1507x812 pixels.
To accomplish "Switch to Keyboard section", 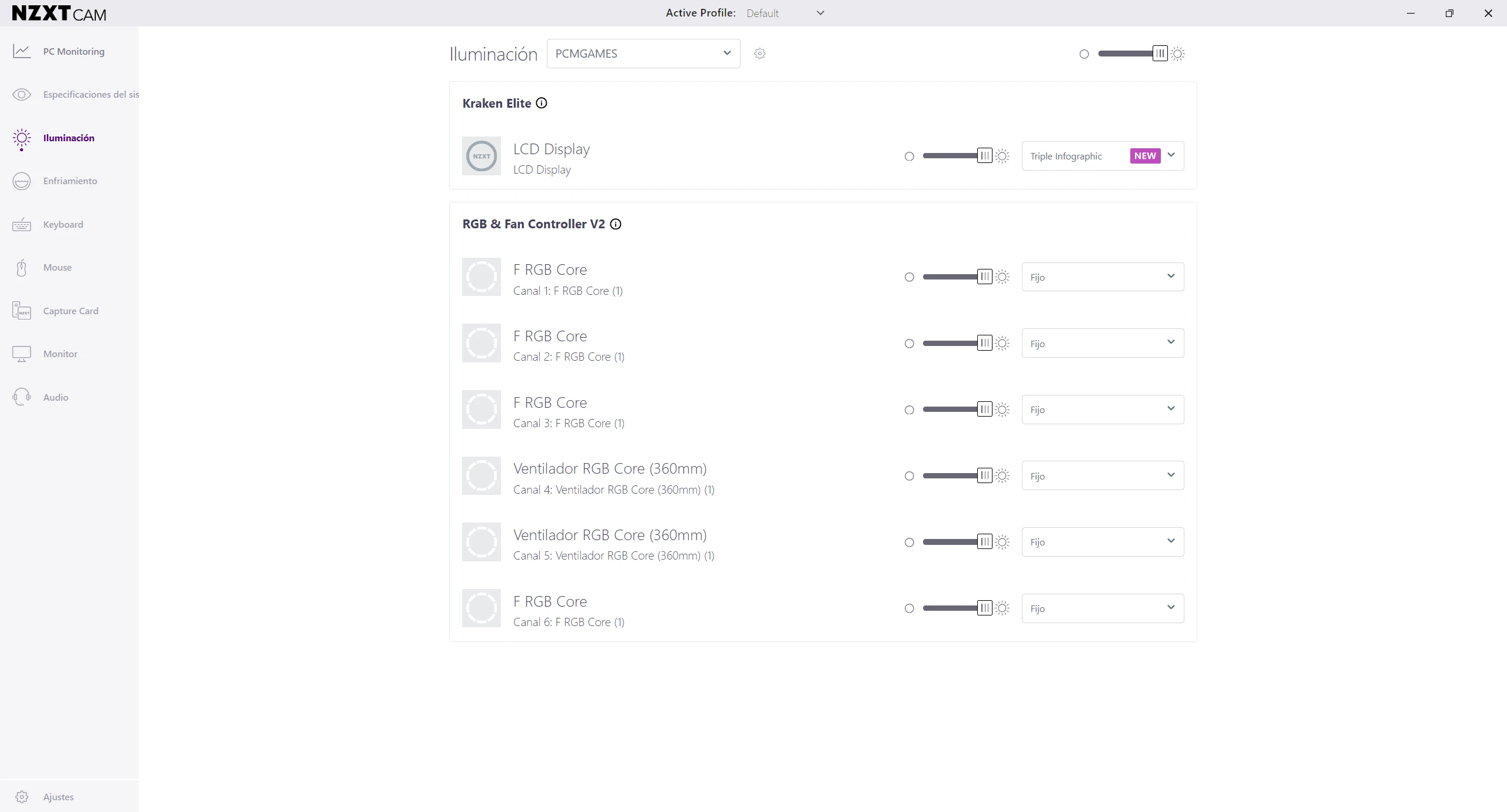I will point(69,225).
